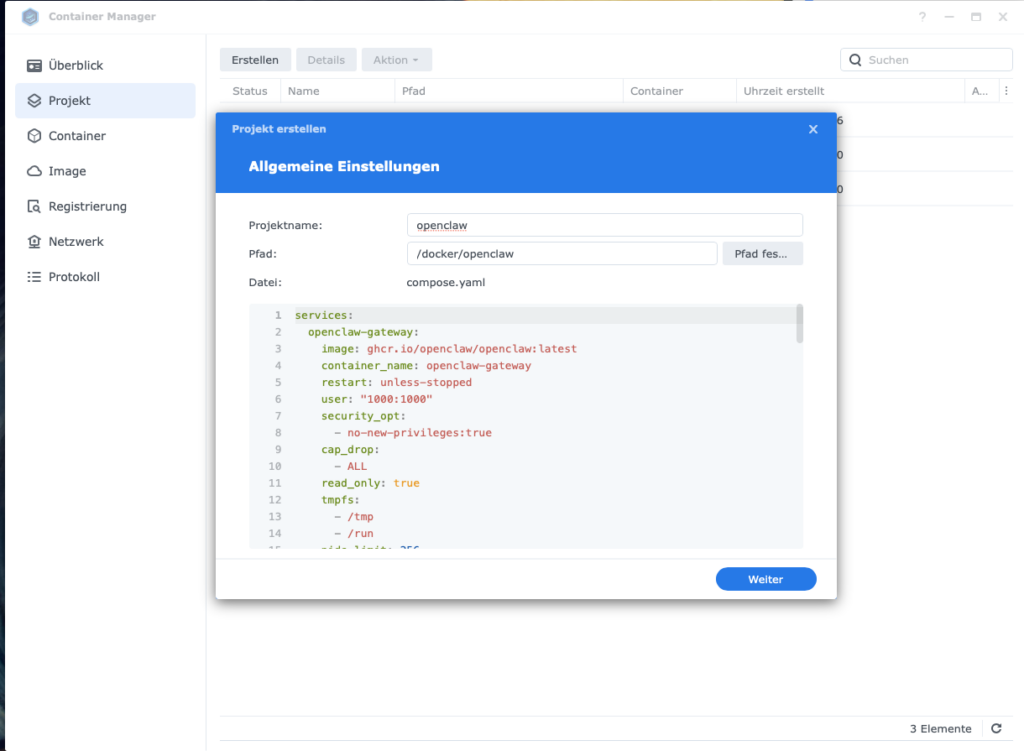The width and height of the screenshot is (1024, 751).
Task: Click the refresh icon at bottom right
Action: point(996,729)
